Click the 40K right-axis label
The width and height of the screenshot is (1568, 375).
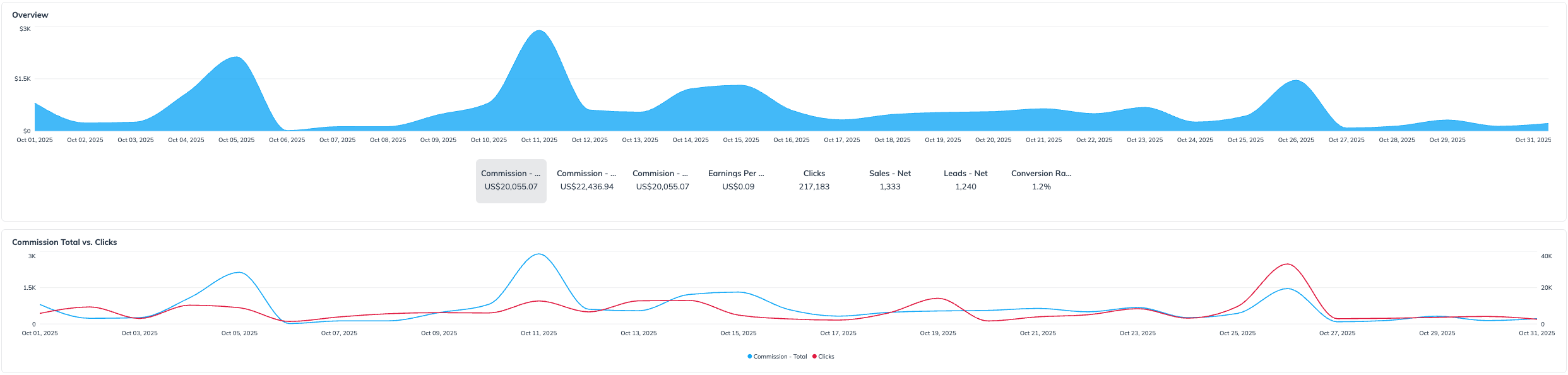[1547, 256]
